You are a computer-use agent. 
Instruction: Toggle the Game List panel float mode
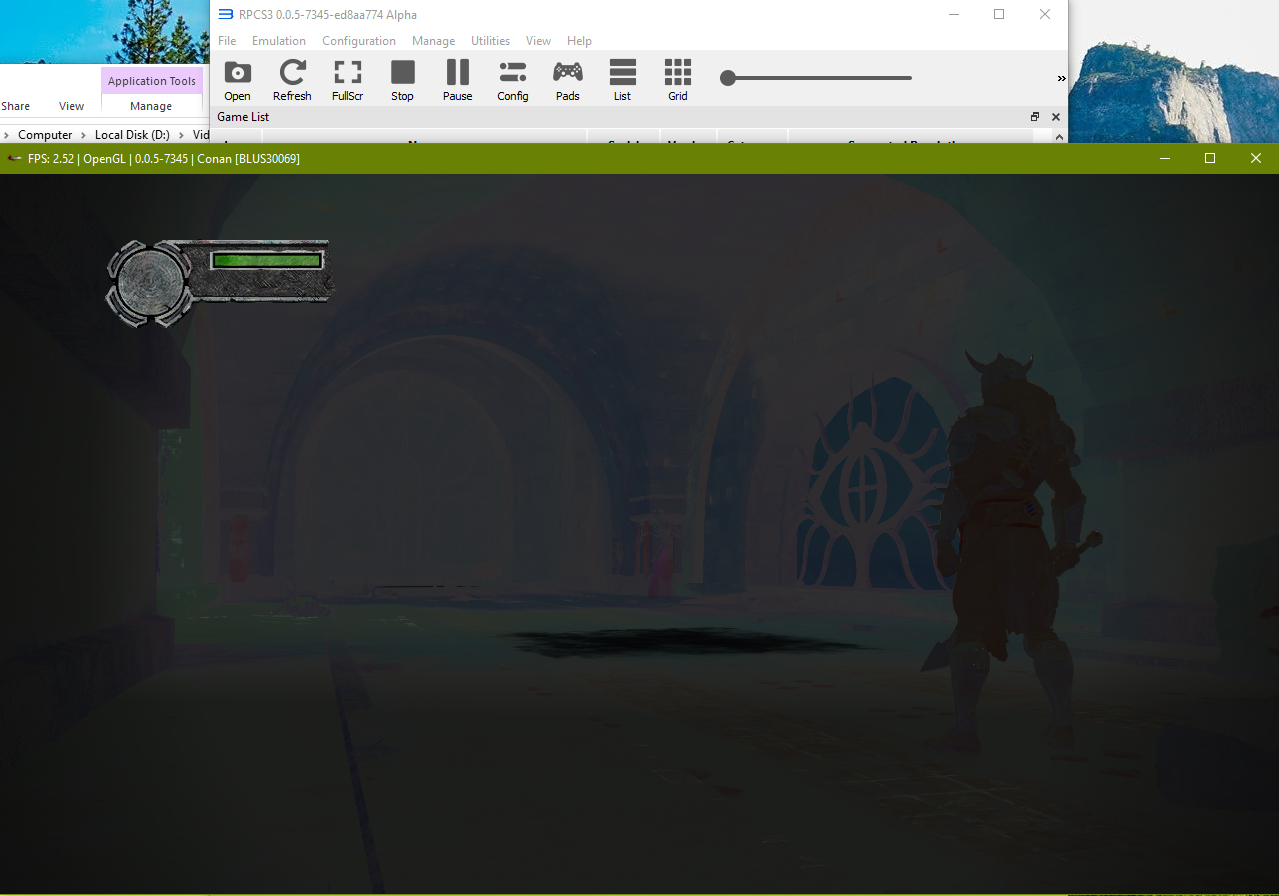(x=1035, y=116)
